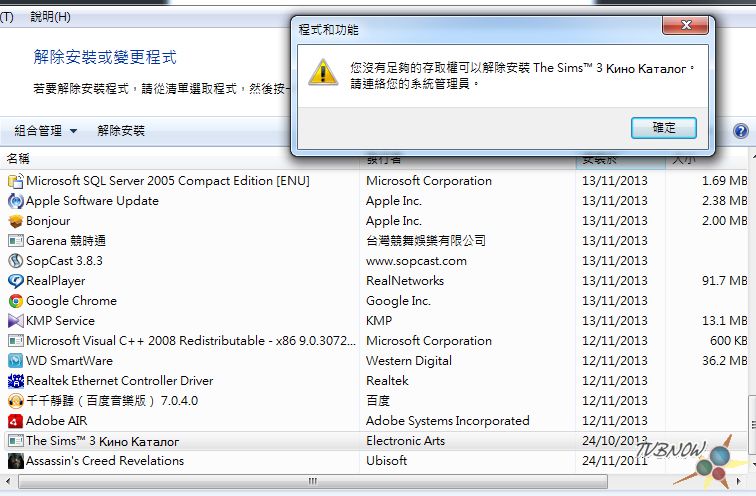Screen dimensions: 756x496
Task: Click the vertical scrollbar thumb
Action: pyautogui.click(x=752, y=424)
